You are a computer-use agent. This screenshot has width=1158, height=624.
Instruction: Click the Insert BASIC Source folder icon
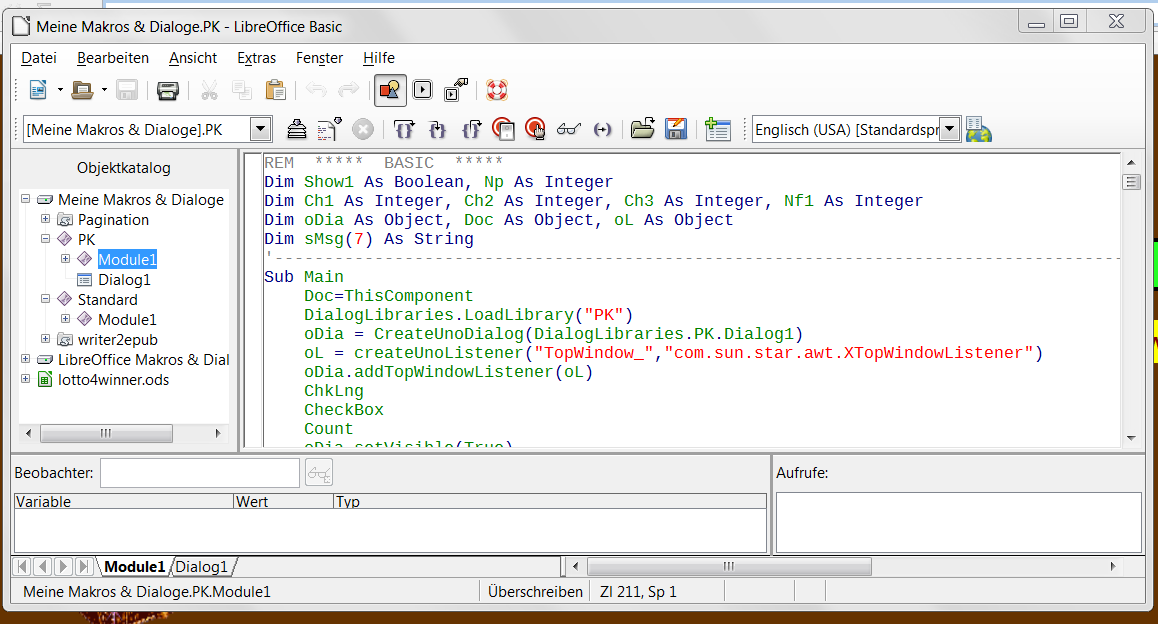click(x=642, y=129)
